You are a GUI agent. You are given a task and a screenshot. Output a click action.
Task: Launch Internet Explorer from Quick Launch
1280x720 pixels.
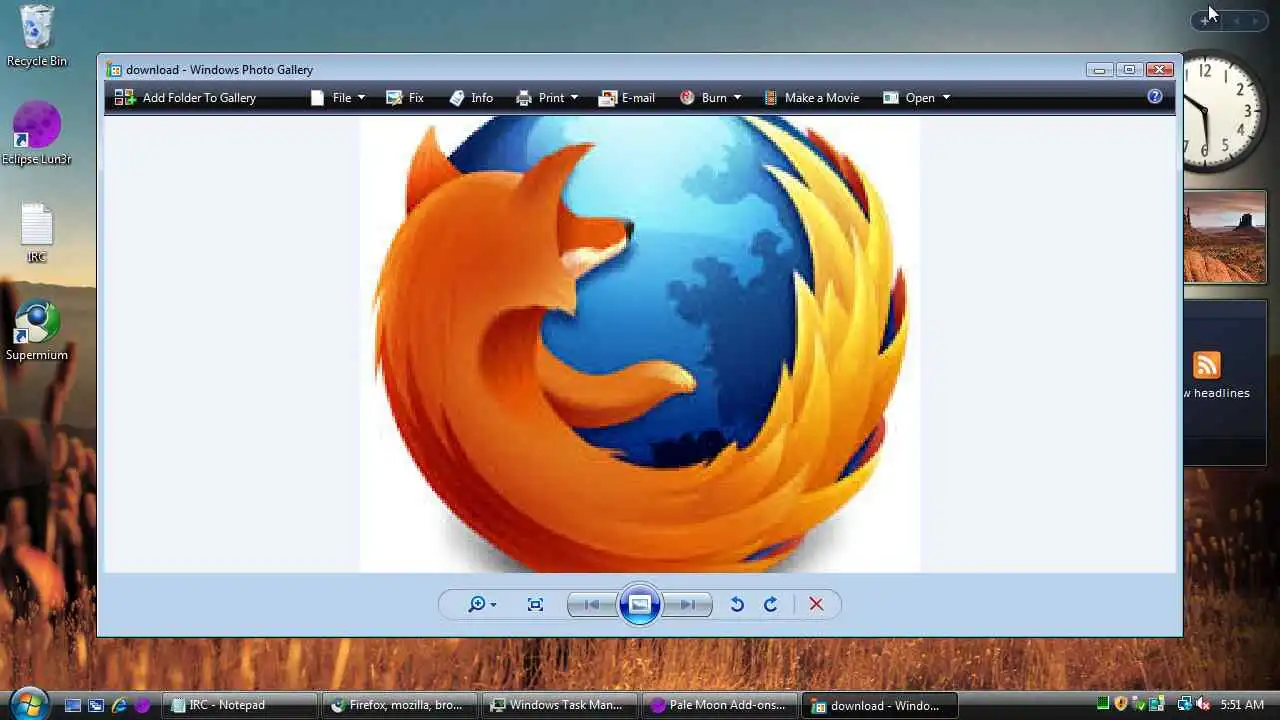point(119,705)
